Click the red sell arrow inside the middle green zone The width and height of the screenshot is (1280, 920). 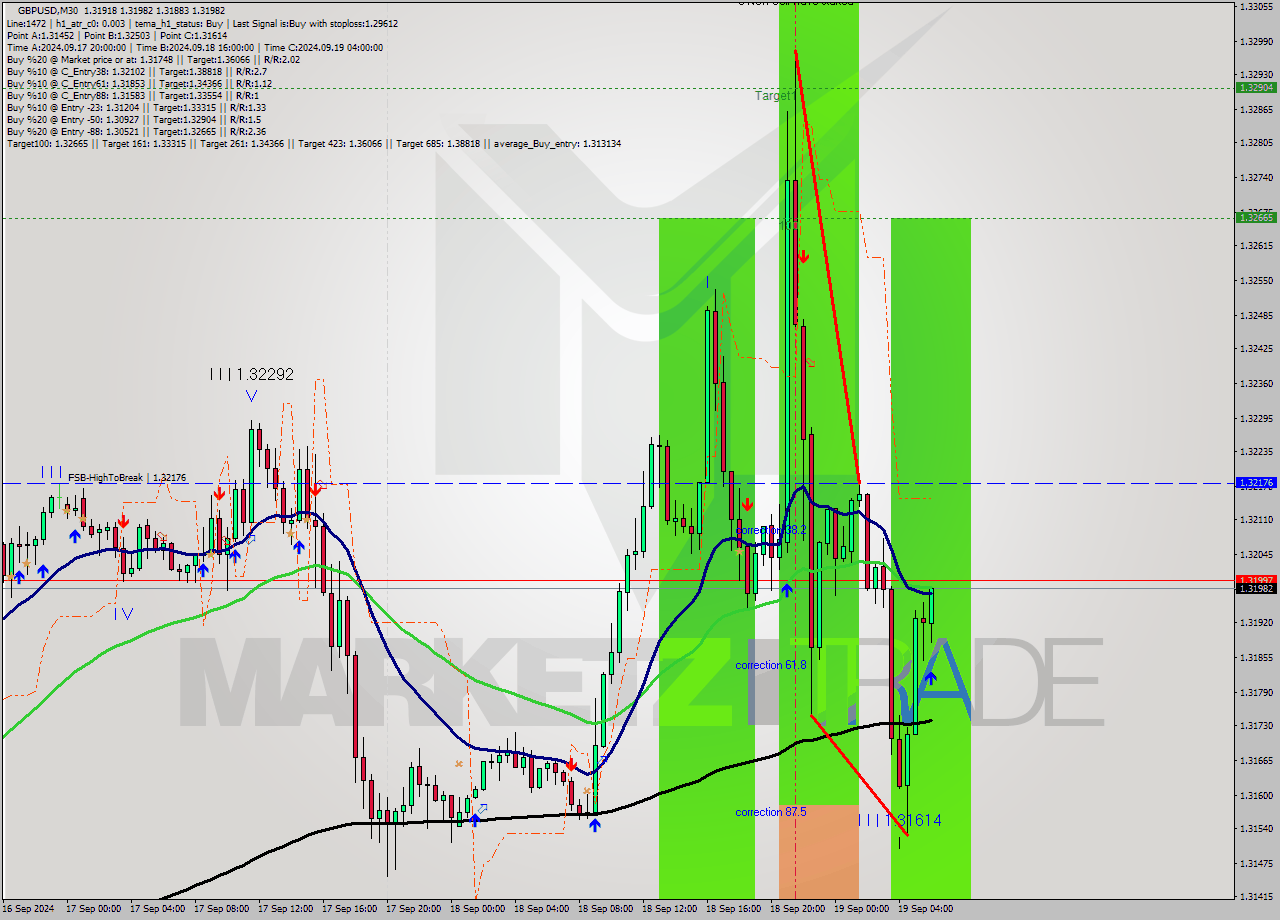(x=748, y=504)
